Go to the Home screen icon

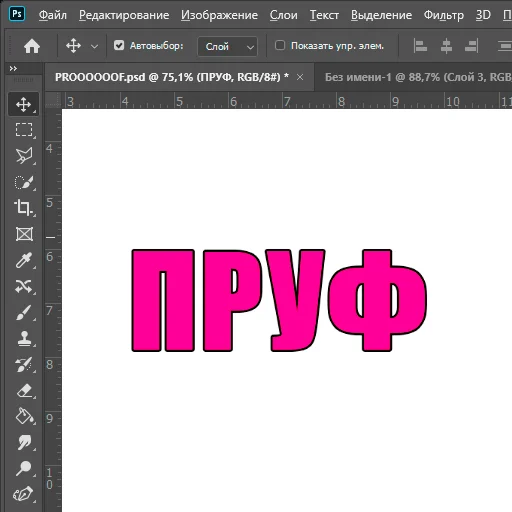click(x=32, y=46)
